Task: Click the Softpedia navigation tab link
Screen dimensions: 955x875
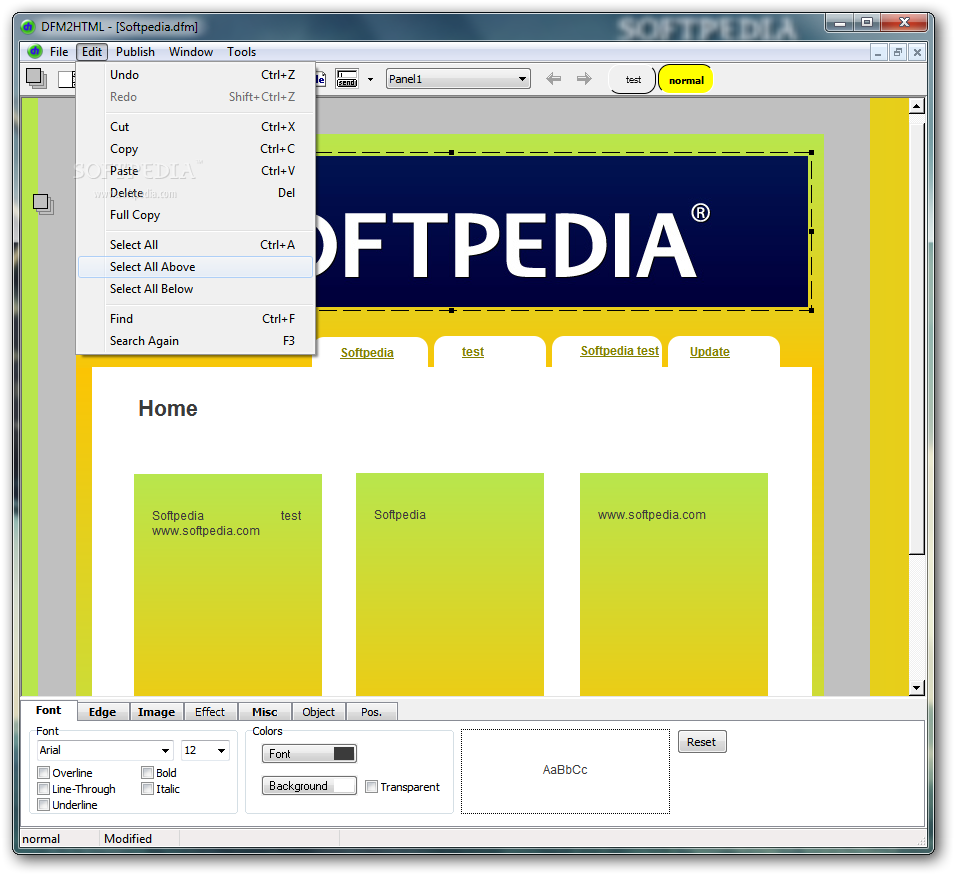Action: (367, 353)
